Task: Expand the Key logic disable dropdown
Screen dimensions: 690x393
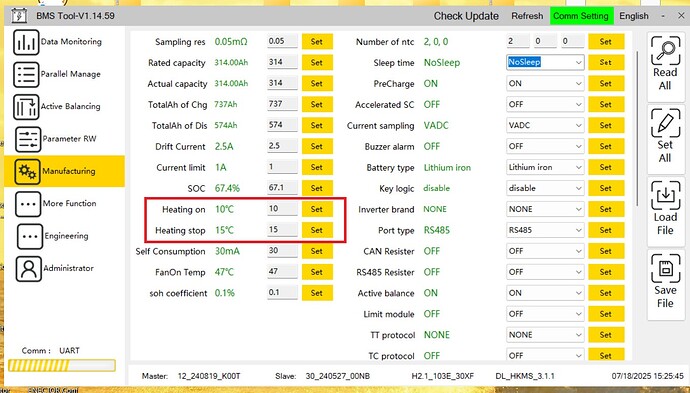Action: point(545,188)
